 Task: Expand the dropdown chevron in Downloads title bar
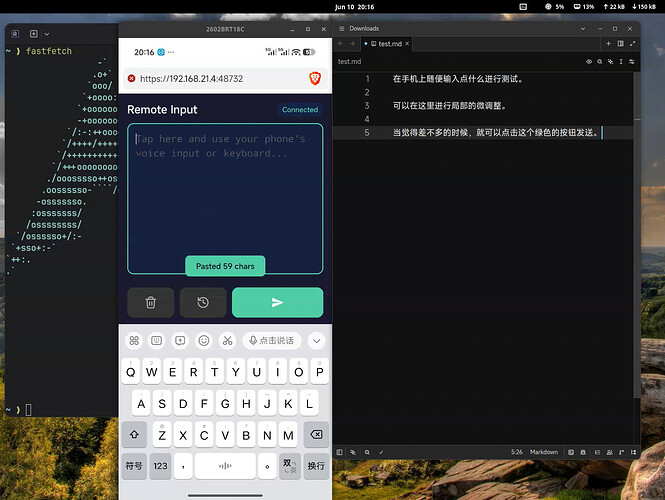click(583, 29)
